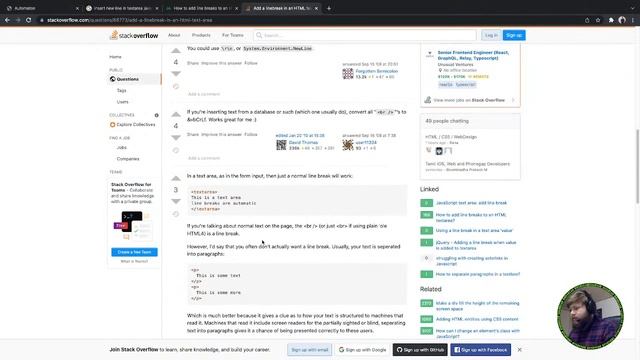Open the Products menu item
640x360 pixels.
[x=201, y=35]
